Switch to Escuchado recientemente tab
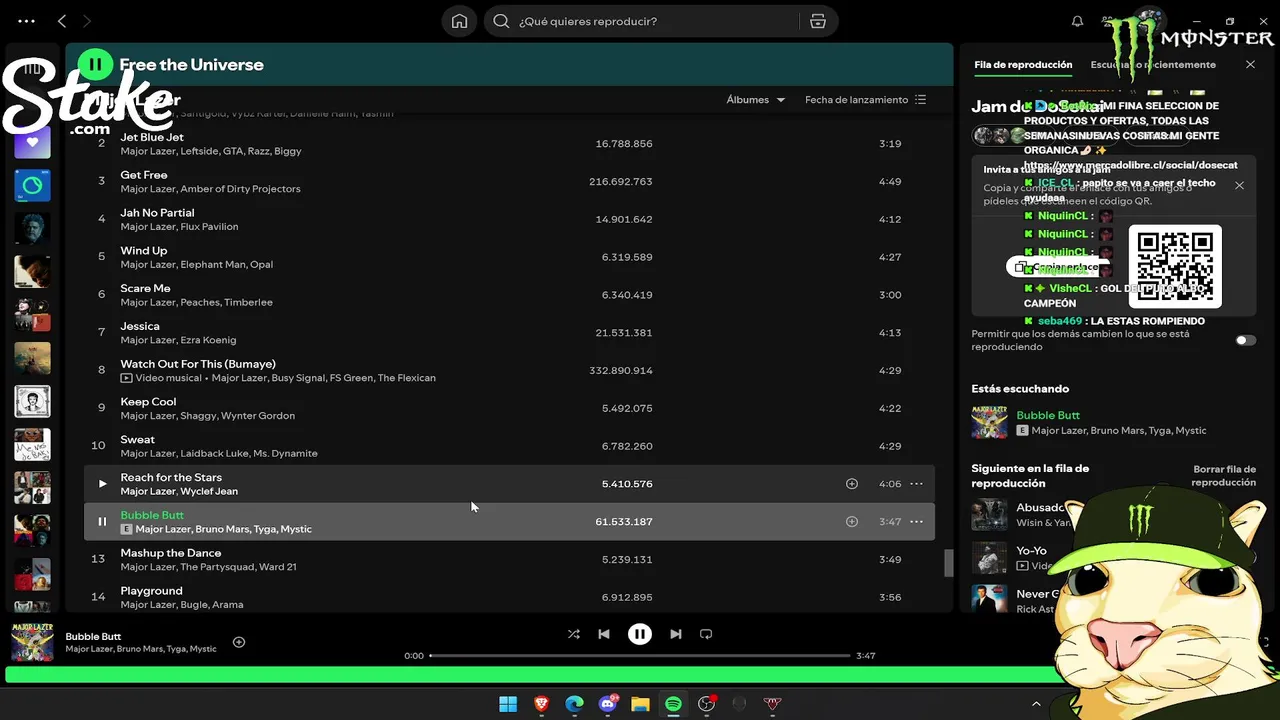 pos(1153,65)
